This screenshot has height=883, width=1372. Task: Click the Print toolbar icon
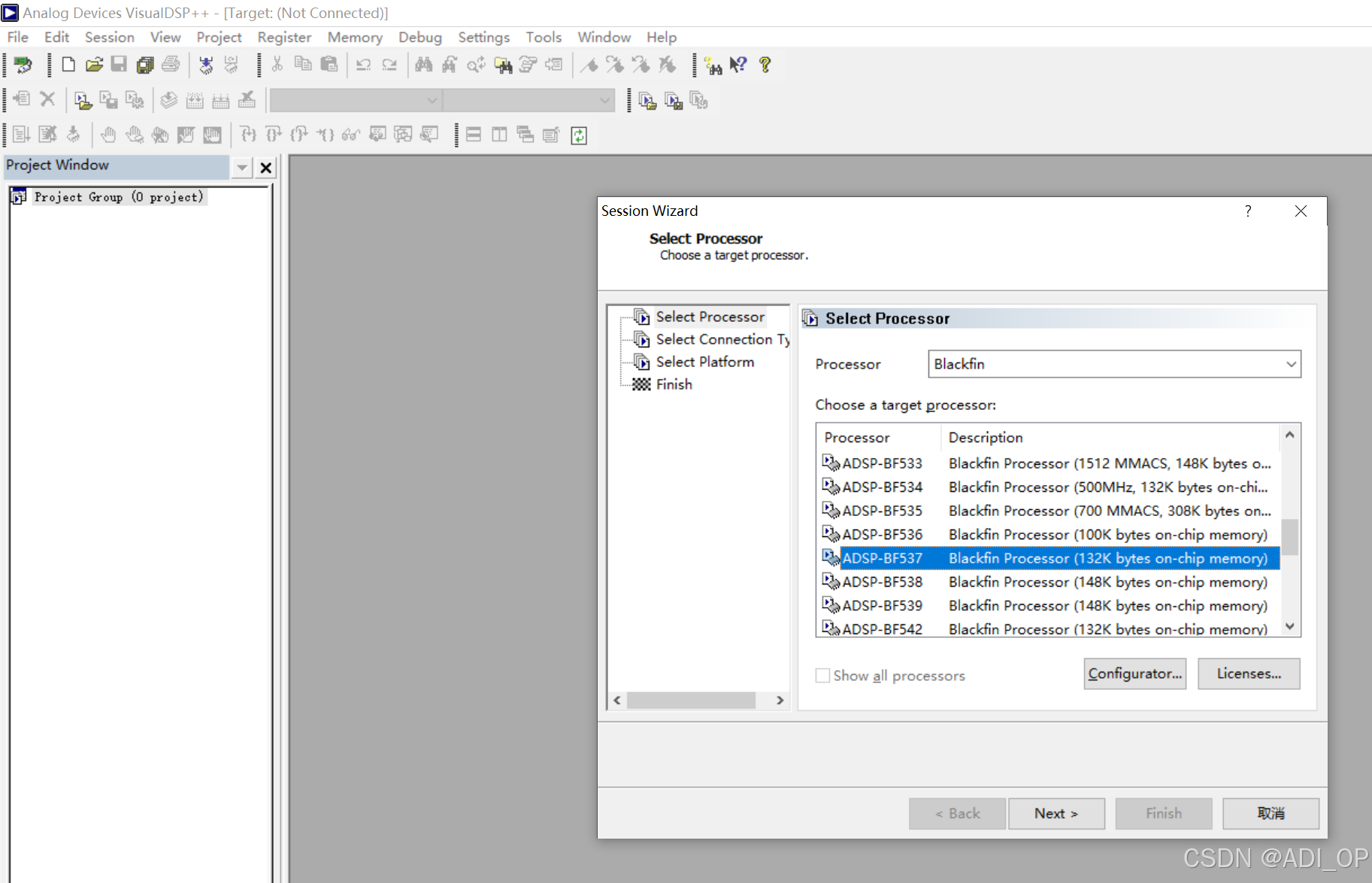click(x=171, y=65)
